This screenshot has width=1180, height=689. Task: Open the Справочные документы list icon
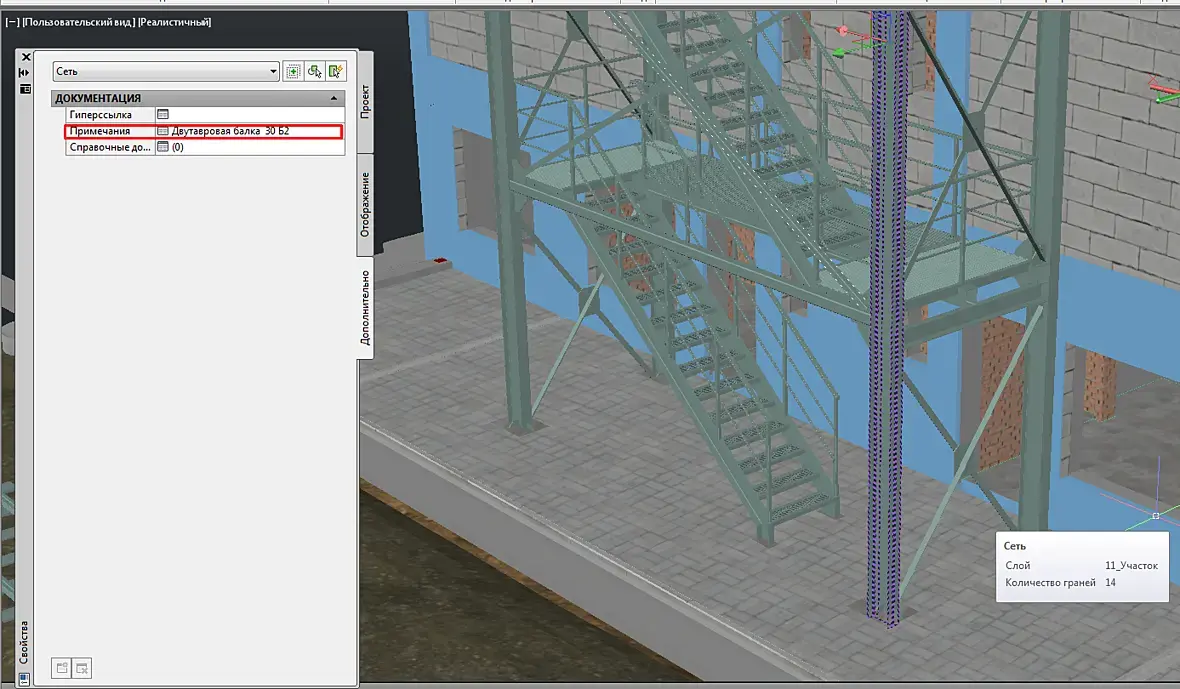click(163, 147)
